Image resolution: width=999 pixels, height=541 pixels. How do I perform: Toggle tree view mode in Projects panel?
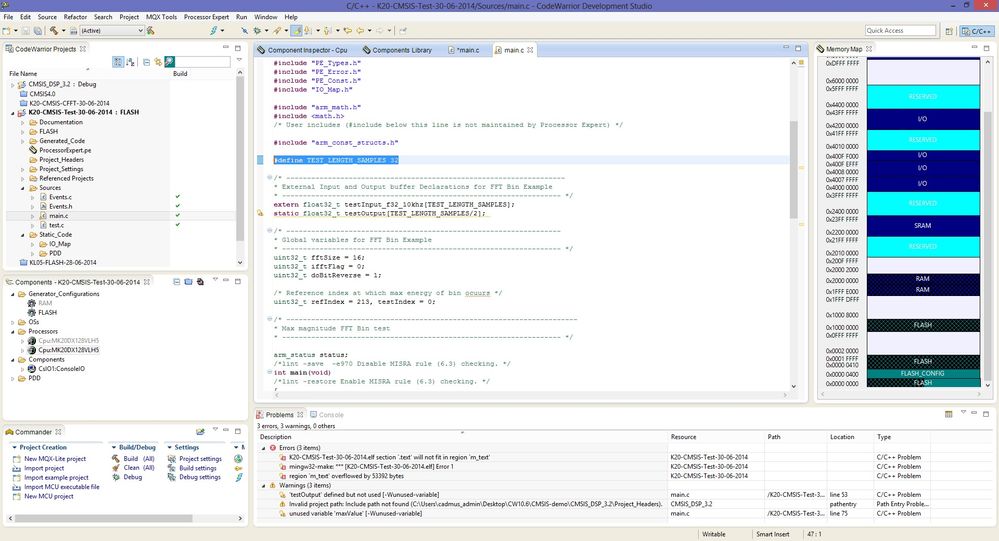click(x=118, y=62)
